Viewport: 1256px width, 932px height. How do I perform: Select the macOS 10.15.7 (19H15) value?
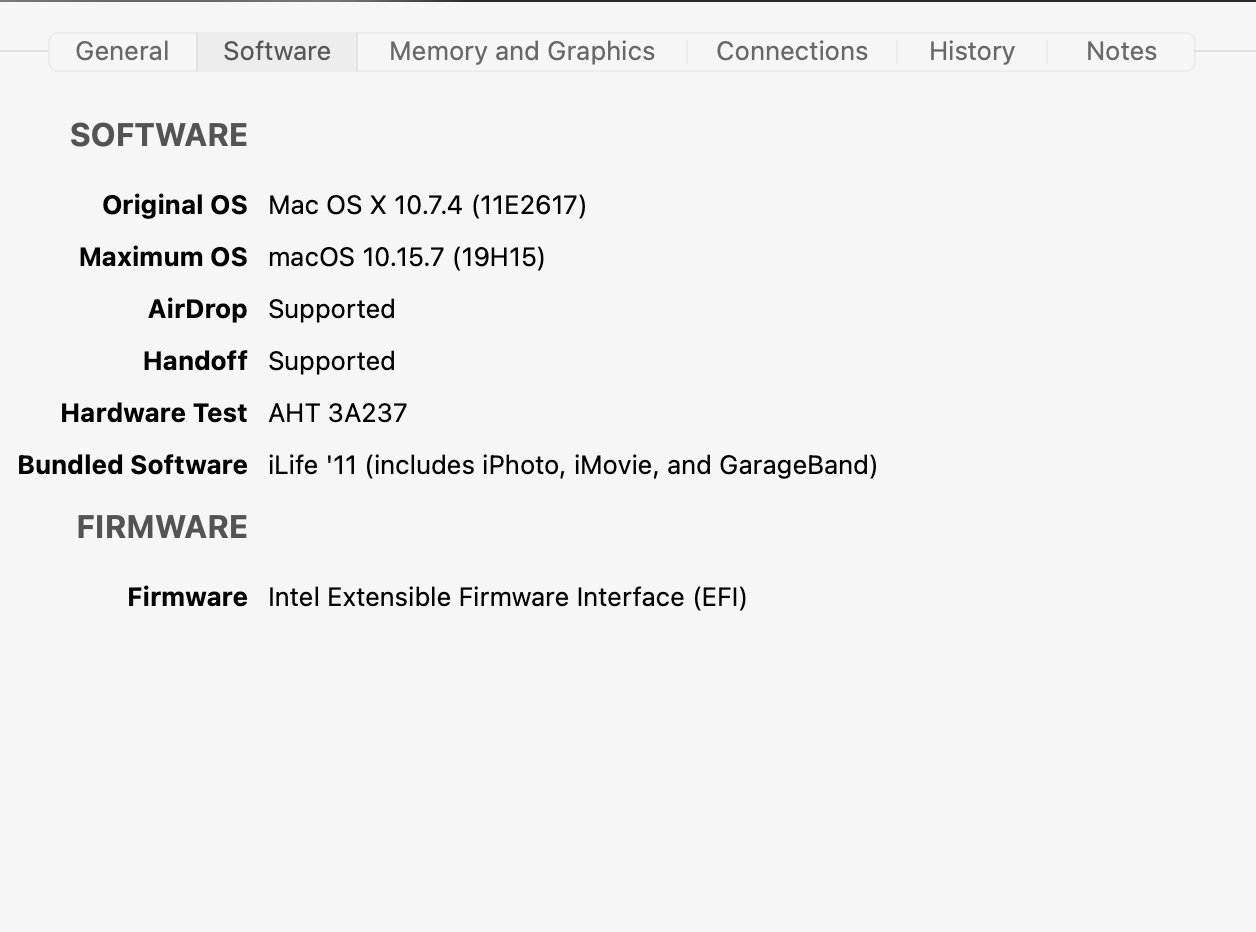tap(406, 257)
